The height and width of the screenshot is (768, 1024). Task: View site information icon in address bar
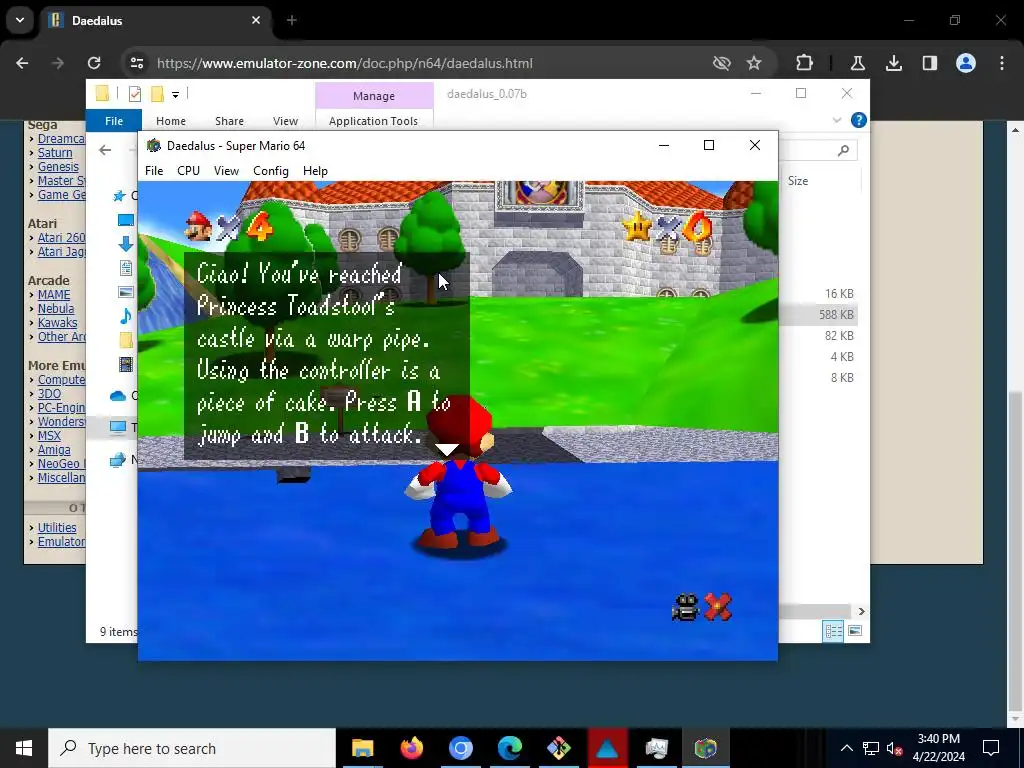pyautogui.click(x=136, y=63)
